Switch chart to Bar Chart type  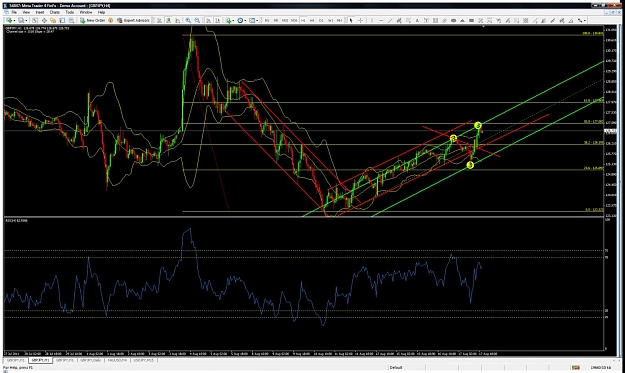159,20
